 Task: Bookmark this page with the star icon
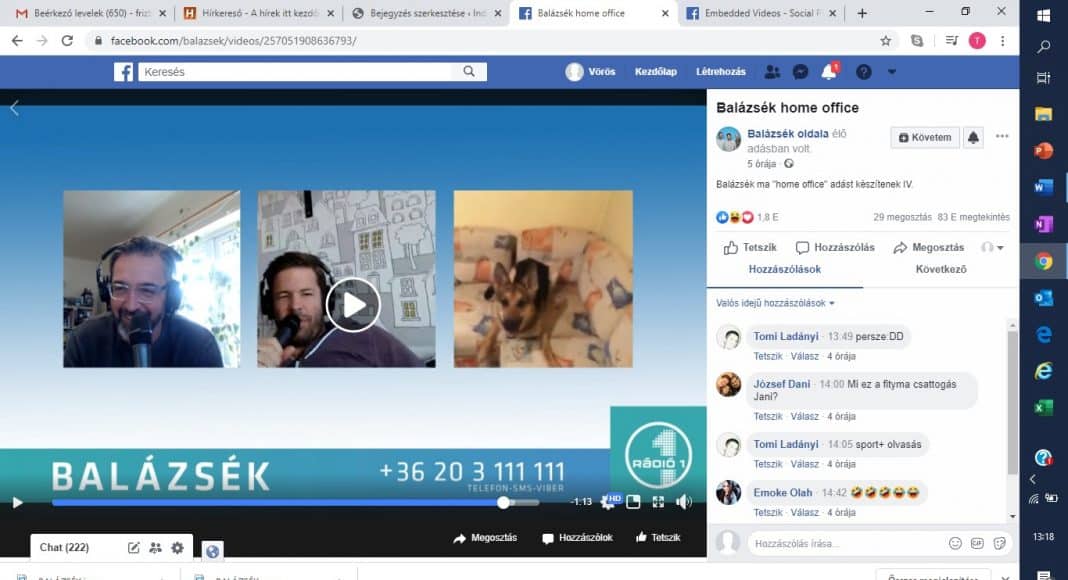click(885, 41)
